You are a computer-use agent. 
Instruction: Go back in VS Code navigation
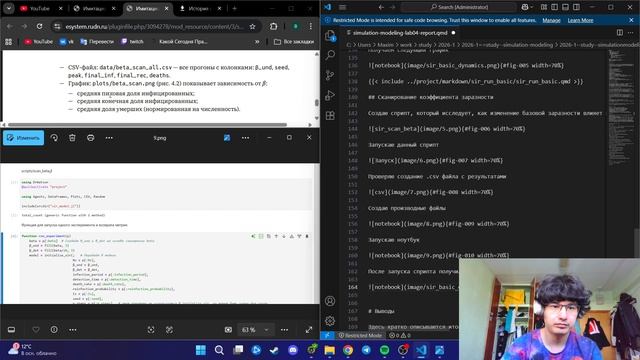381,7
